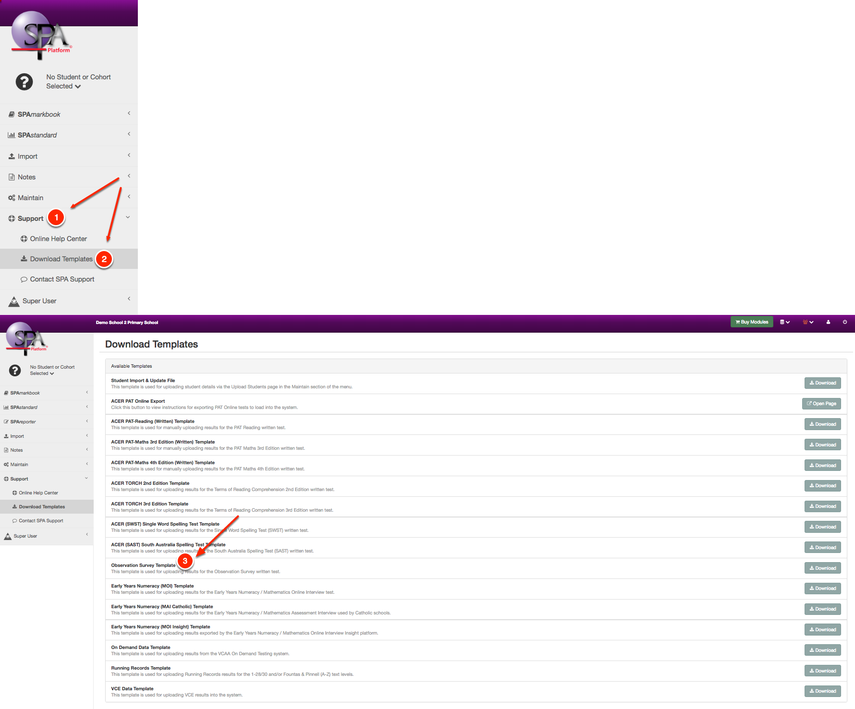The image size is (855, 709).
Task: Click the Import upload icon in sidebar
Action: coord(14,155)
